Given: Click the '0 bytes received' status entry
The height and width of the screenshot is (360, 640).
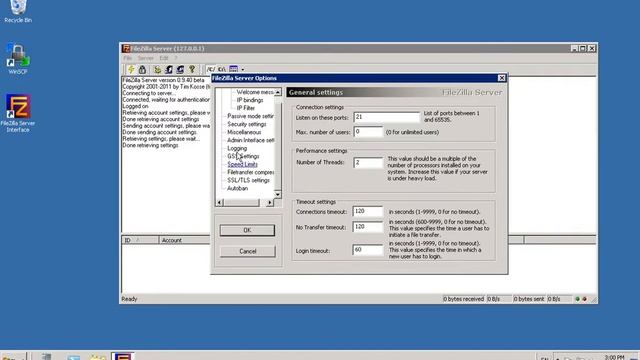Looking at the screenshot, I should (x=464, y=299).
